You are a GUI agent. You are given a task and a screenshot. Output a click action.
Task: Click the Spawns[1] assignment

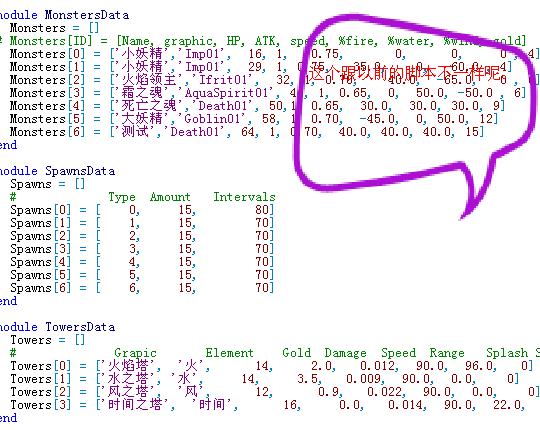pos(142,223)
